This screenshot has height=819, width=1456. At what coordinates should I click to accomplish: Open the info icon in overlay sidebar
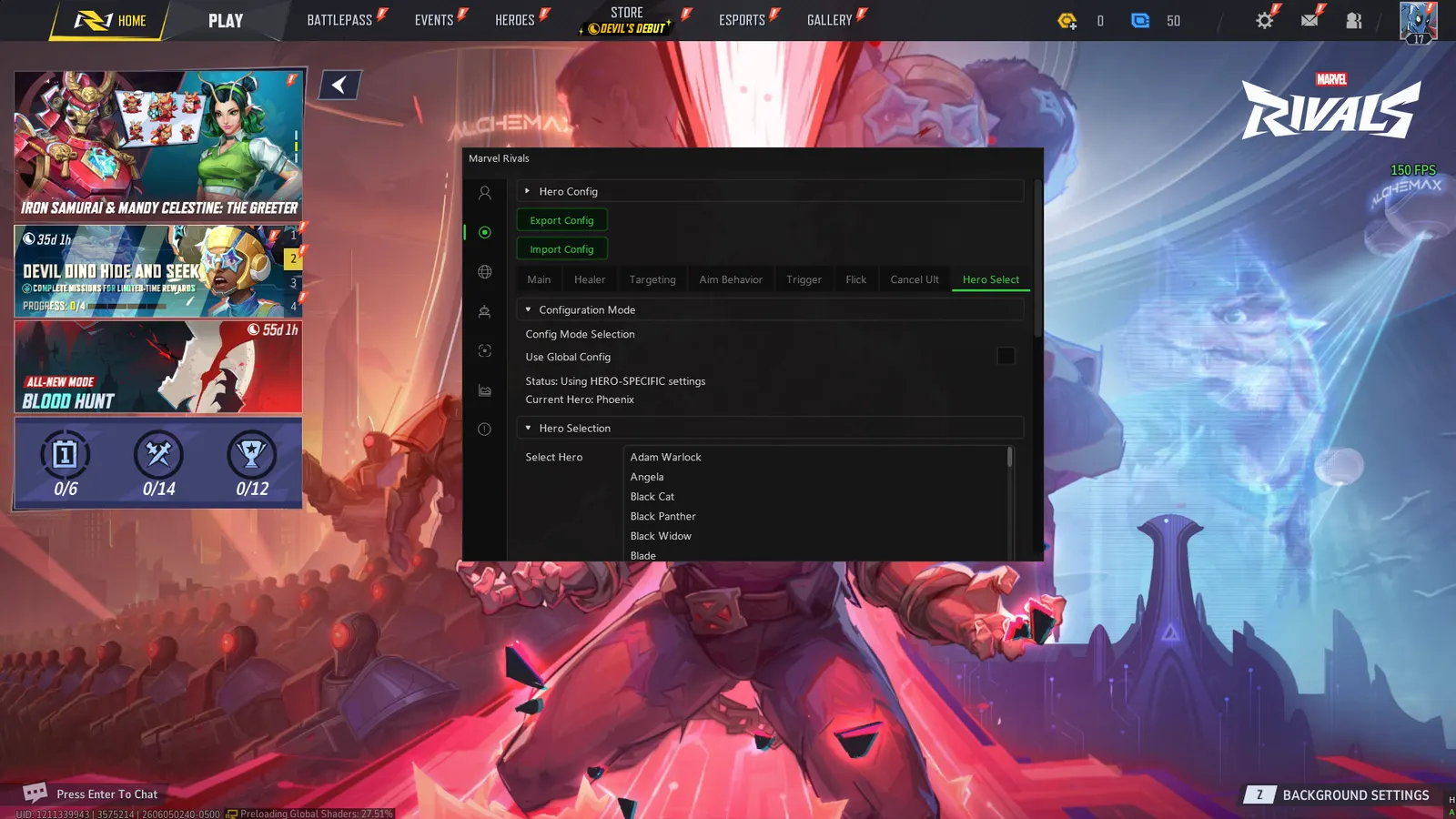484,430
